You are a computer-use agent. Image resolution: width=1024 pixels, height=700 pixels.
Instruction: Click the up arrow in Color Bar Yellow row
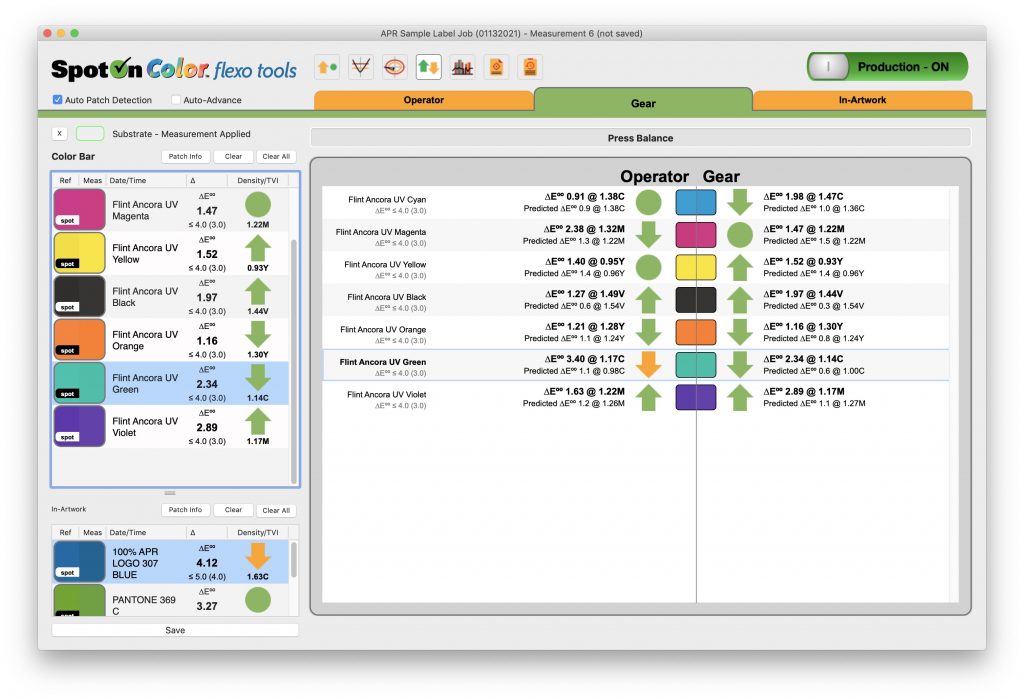coord(258,248)
